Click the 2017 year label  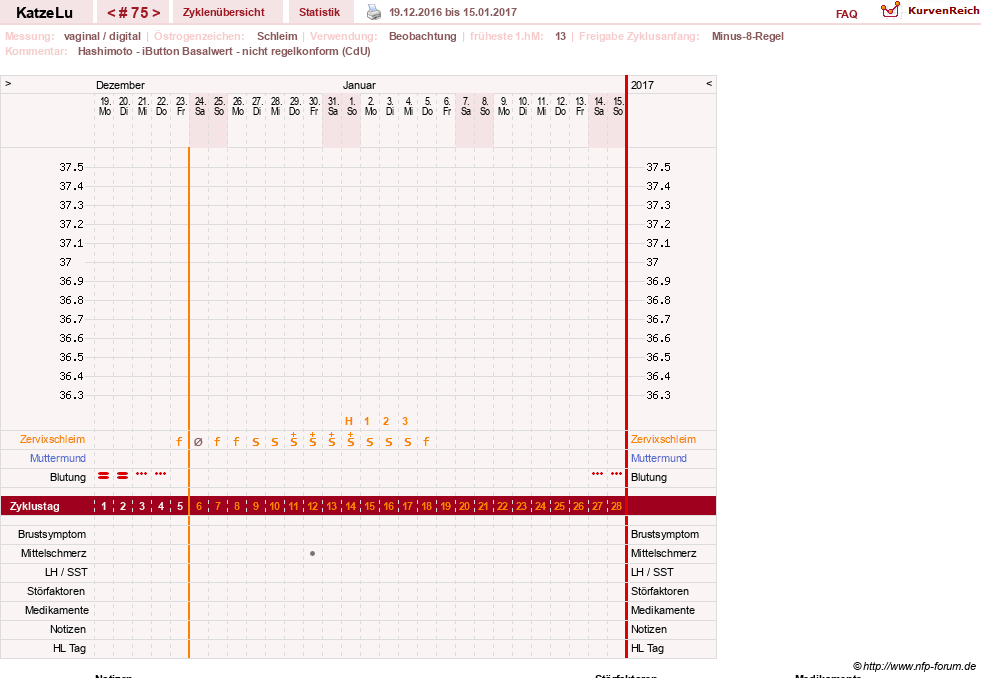(642, 85)
